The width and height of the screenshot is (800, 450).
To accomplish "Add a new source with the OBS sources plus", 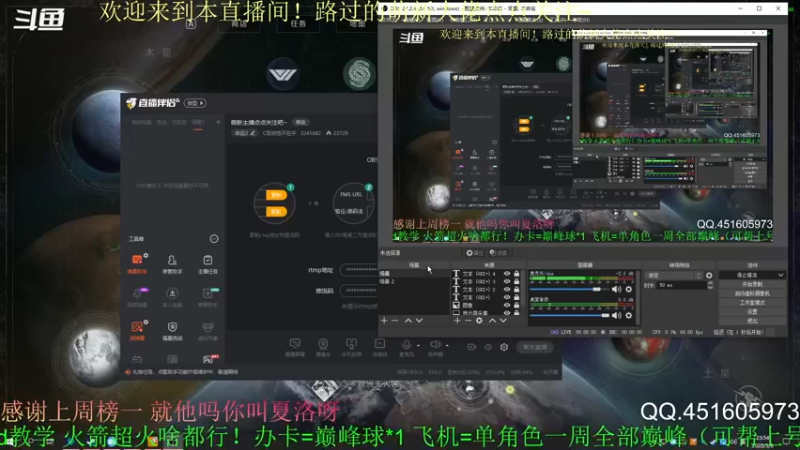I will click(x=457, y=320).
